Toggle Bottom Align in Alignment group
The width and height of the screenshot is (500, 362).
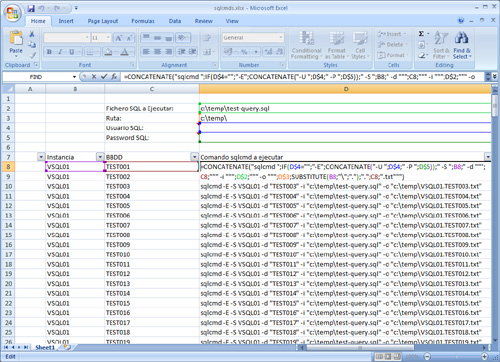click(169, 38)
